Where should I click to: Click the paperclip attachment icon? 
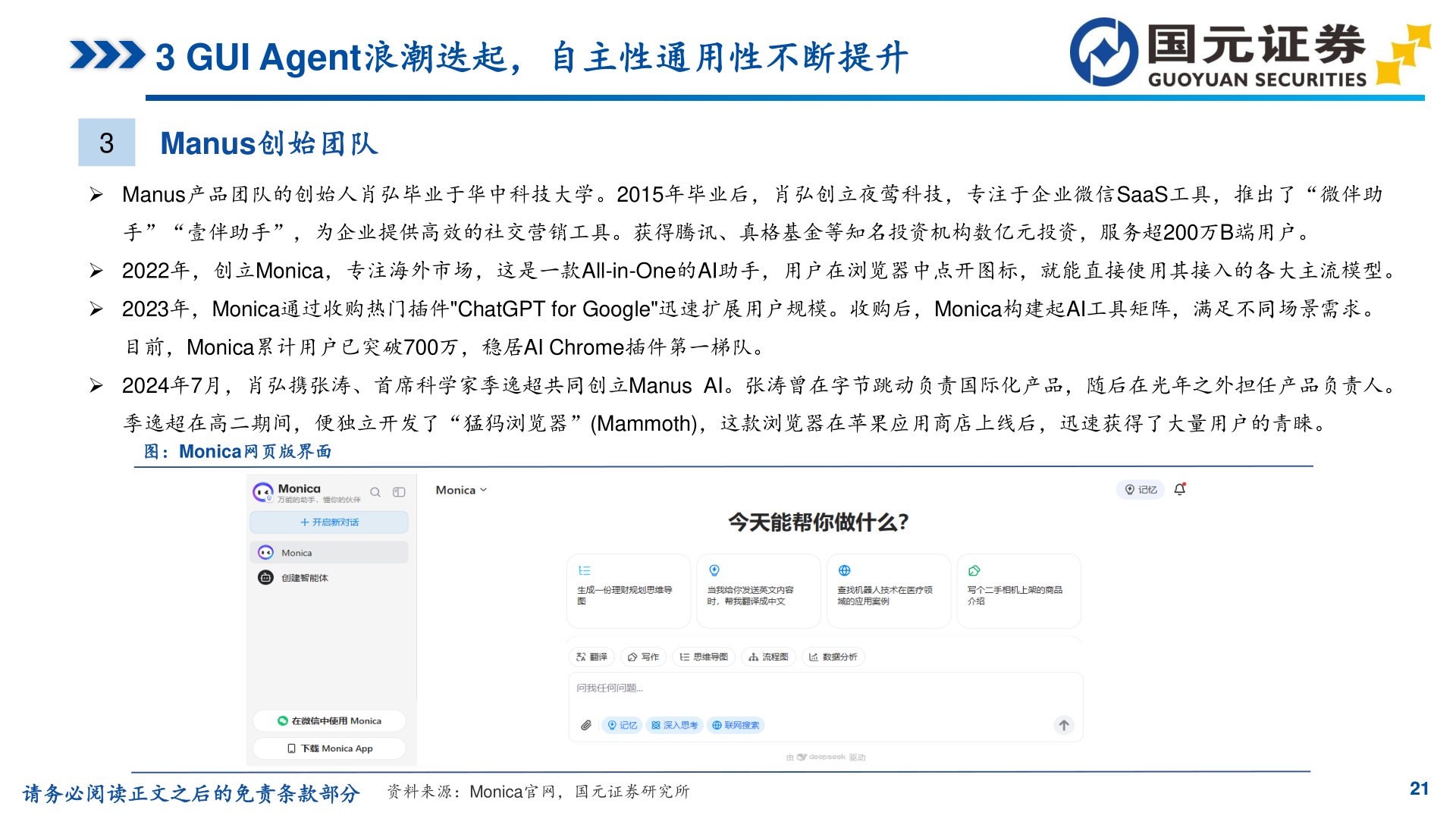tap(586, 725)
